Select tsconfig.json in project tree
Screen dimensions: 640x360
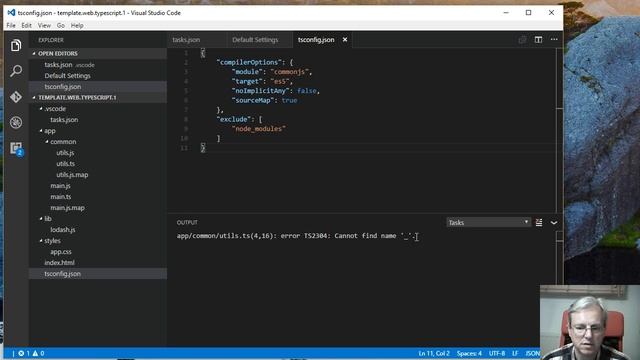coord(98,274)
